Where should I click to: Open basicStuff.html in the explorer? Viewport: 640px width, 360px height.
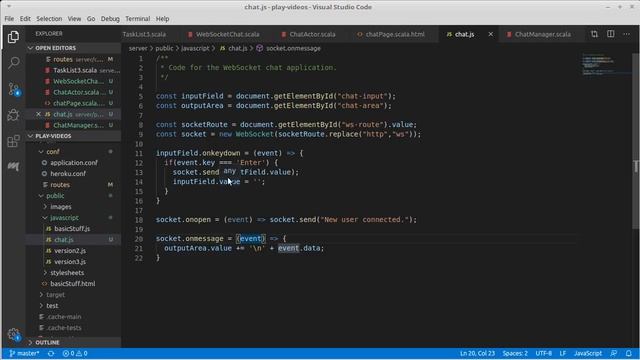[73, 284]
